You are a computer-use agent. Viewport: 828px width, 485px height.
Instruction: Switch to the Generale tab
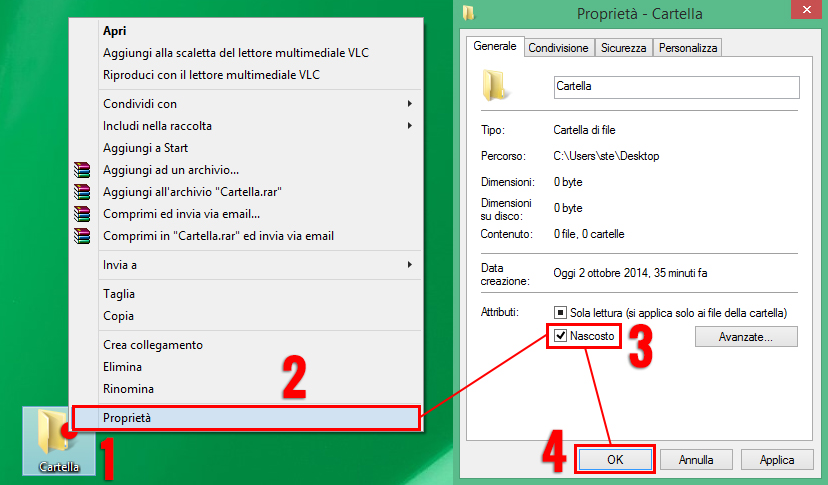pos(495,46)
